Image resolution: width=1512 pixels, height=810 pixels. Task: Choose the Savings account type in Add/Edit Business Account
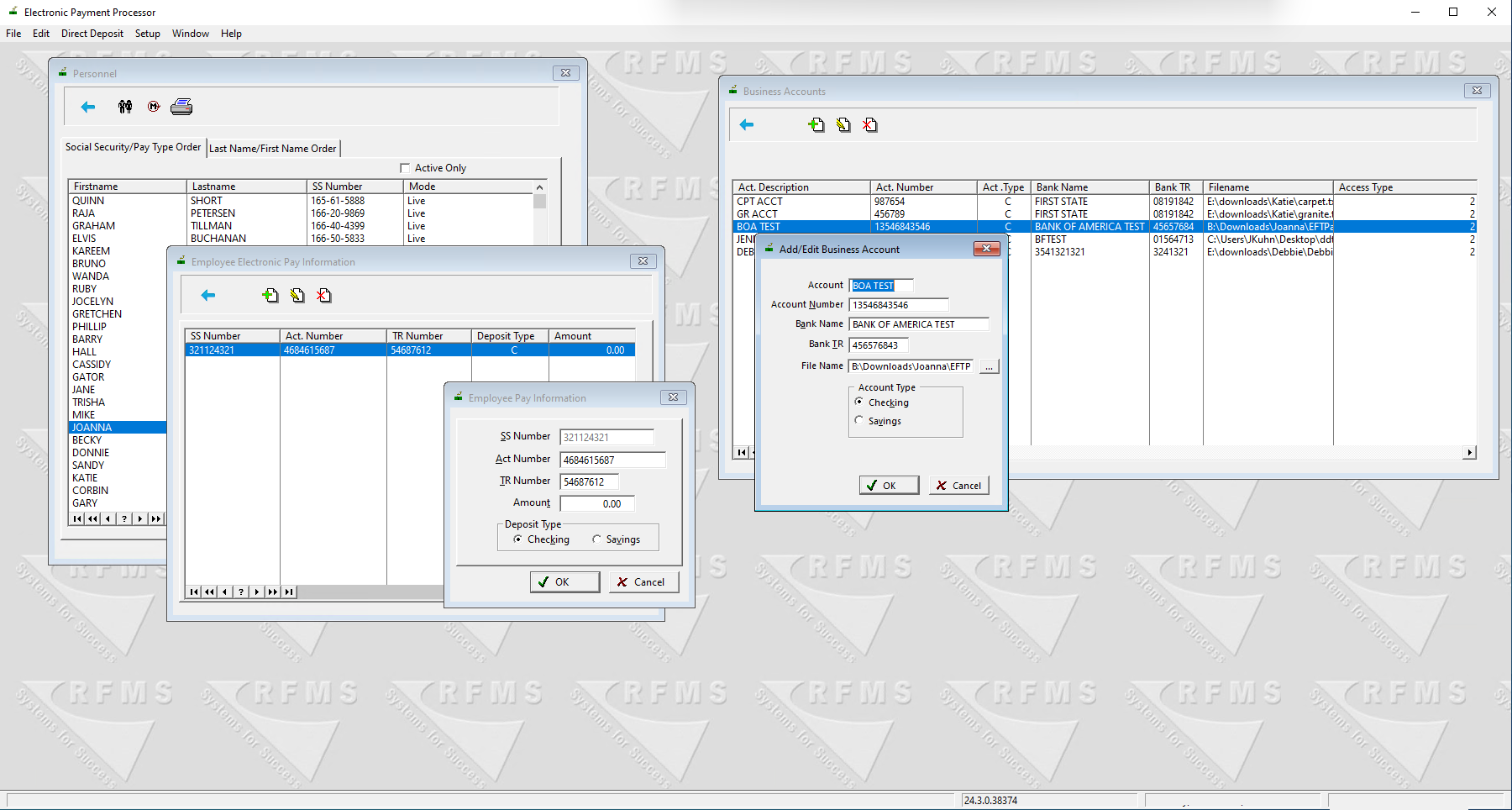pos(859,421)
